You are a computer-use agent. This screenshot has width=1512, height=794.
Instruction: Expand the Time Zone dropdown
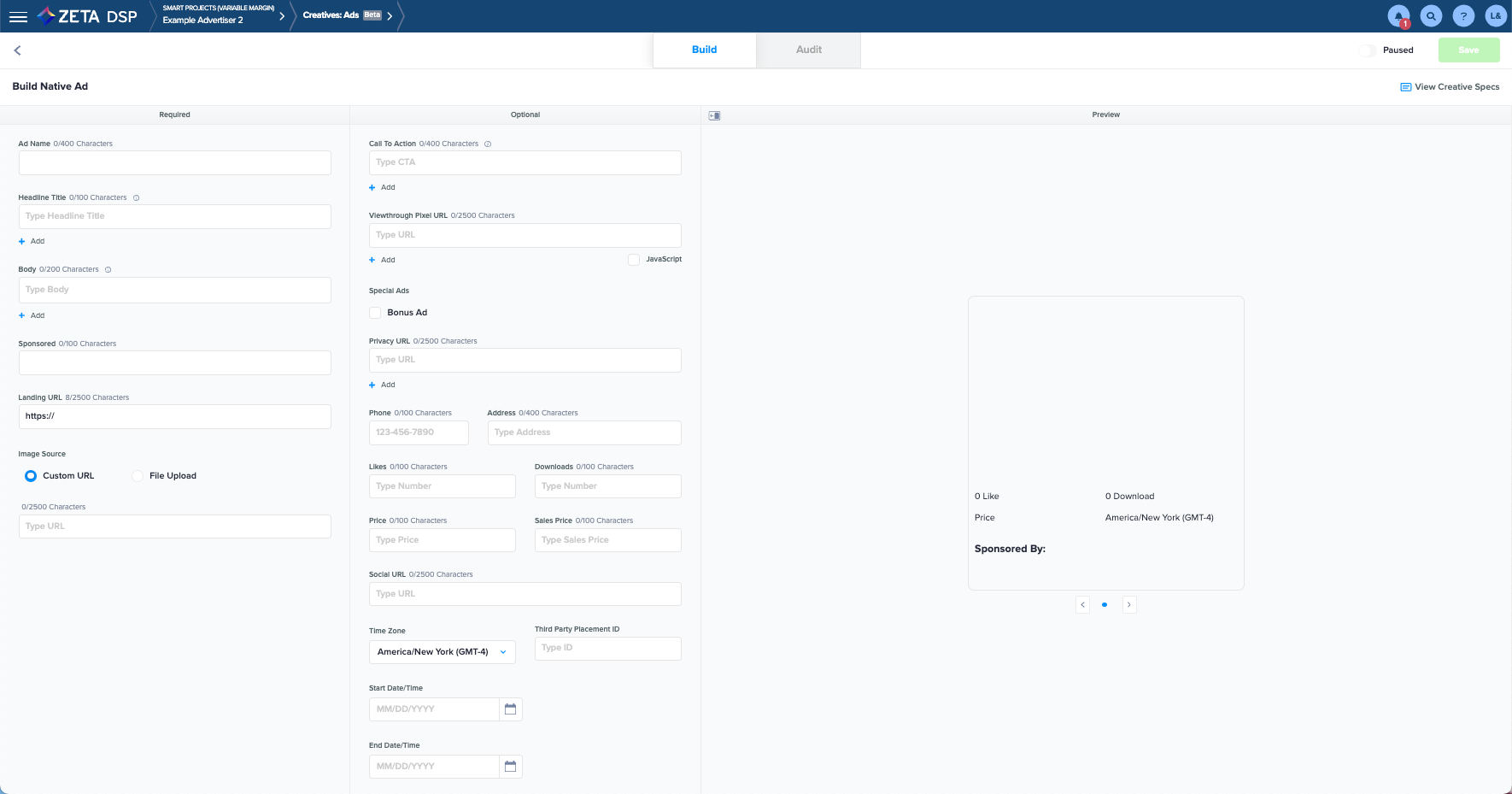point(442,652)
